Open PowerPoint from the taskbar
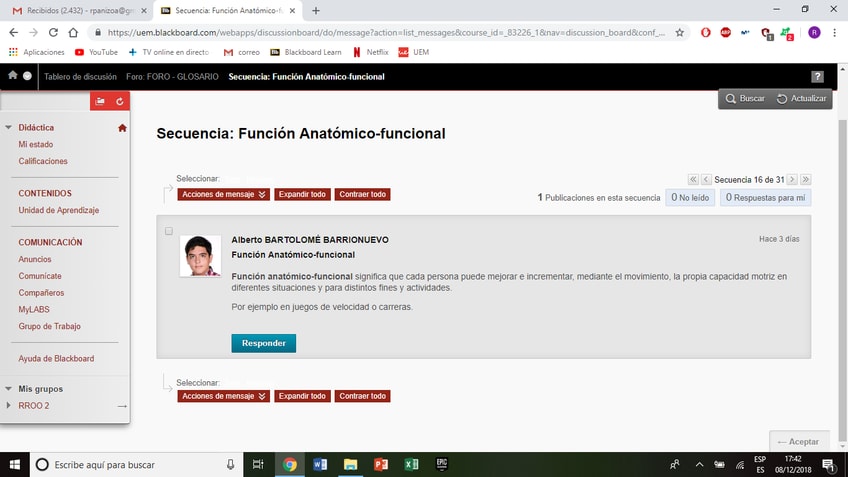 point(381,465)
